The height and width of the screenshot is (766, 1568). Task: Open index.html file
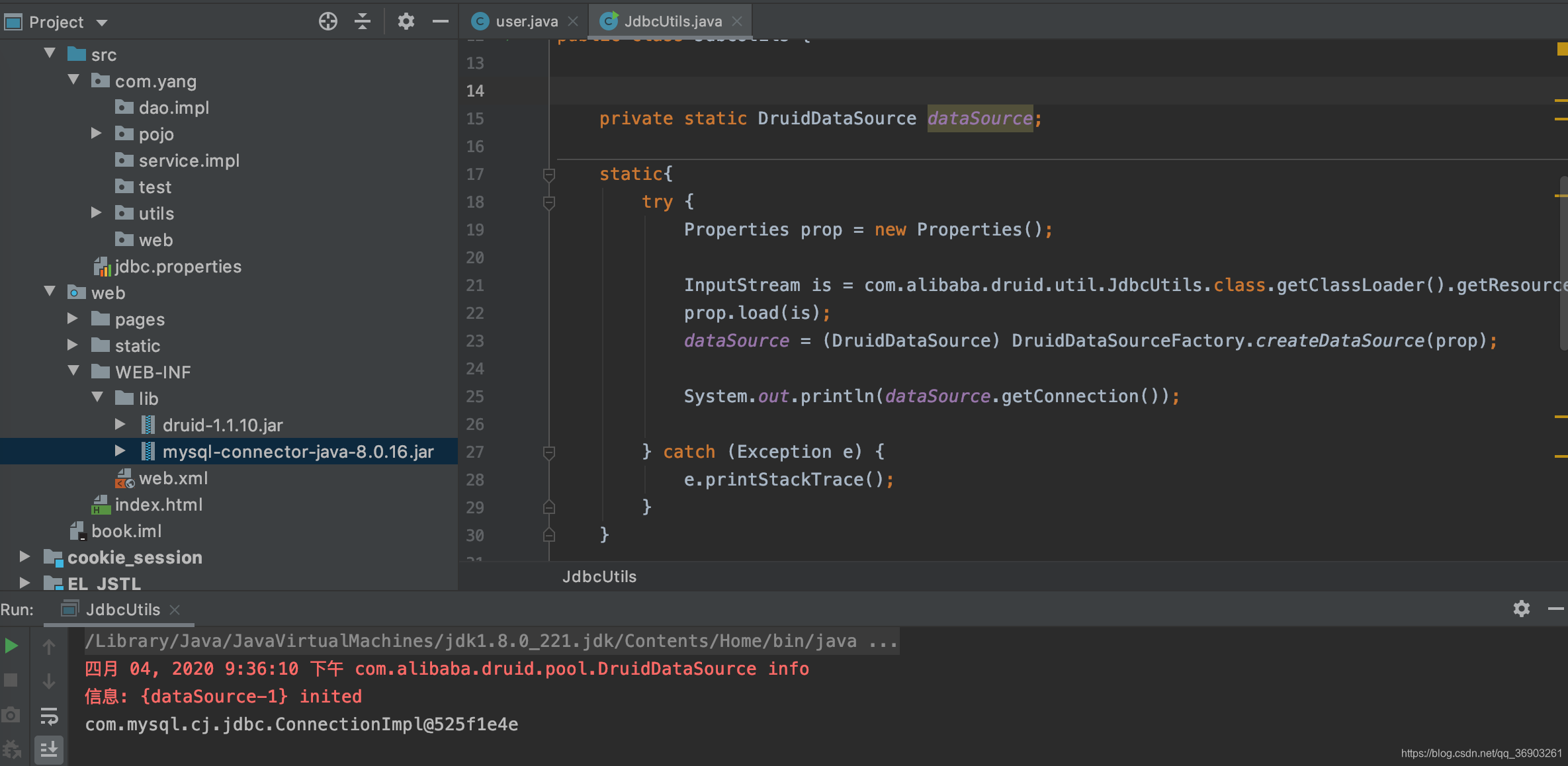159,504
